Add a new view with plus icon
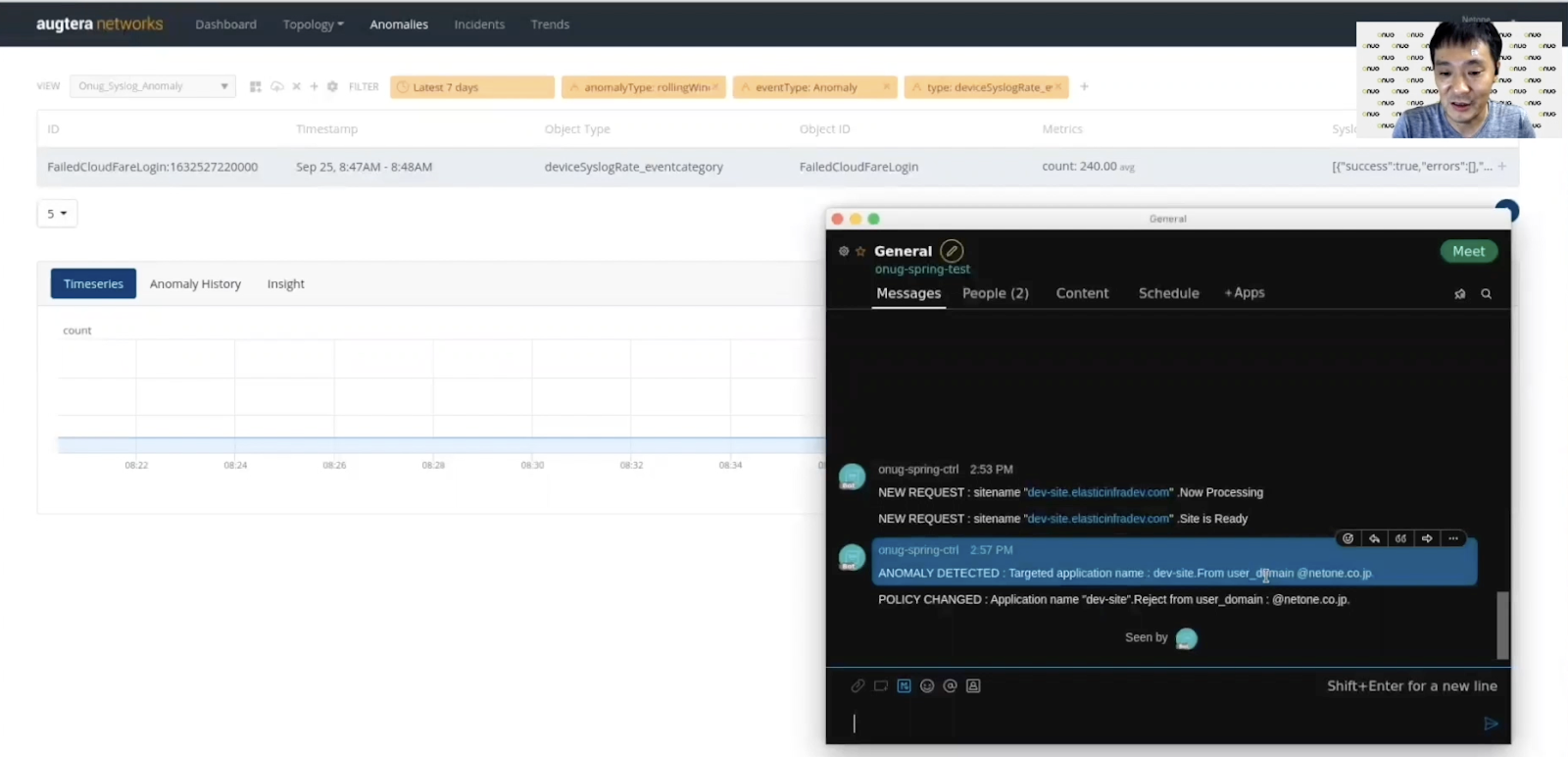Image resolution: width=1568 pixels, height=757 pixels. click(x=314, y=86)
